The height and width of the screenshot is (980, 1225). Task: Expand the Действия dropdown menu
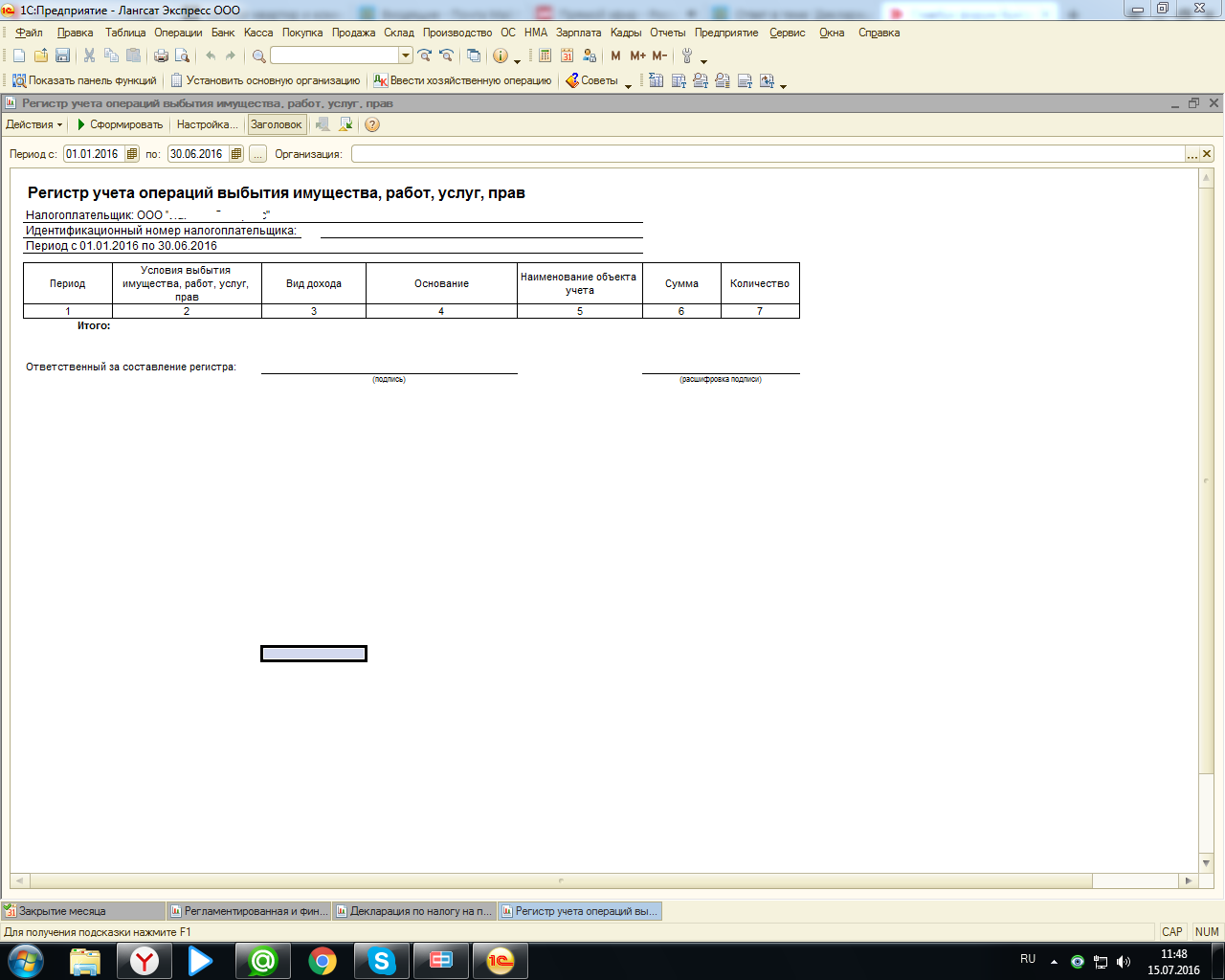(x=34, y=124)
